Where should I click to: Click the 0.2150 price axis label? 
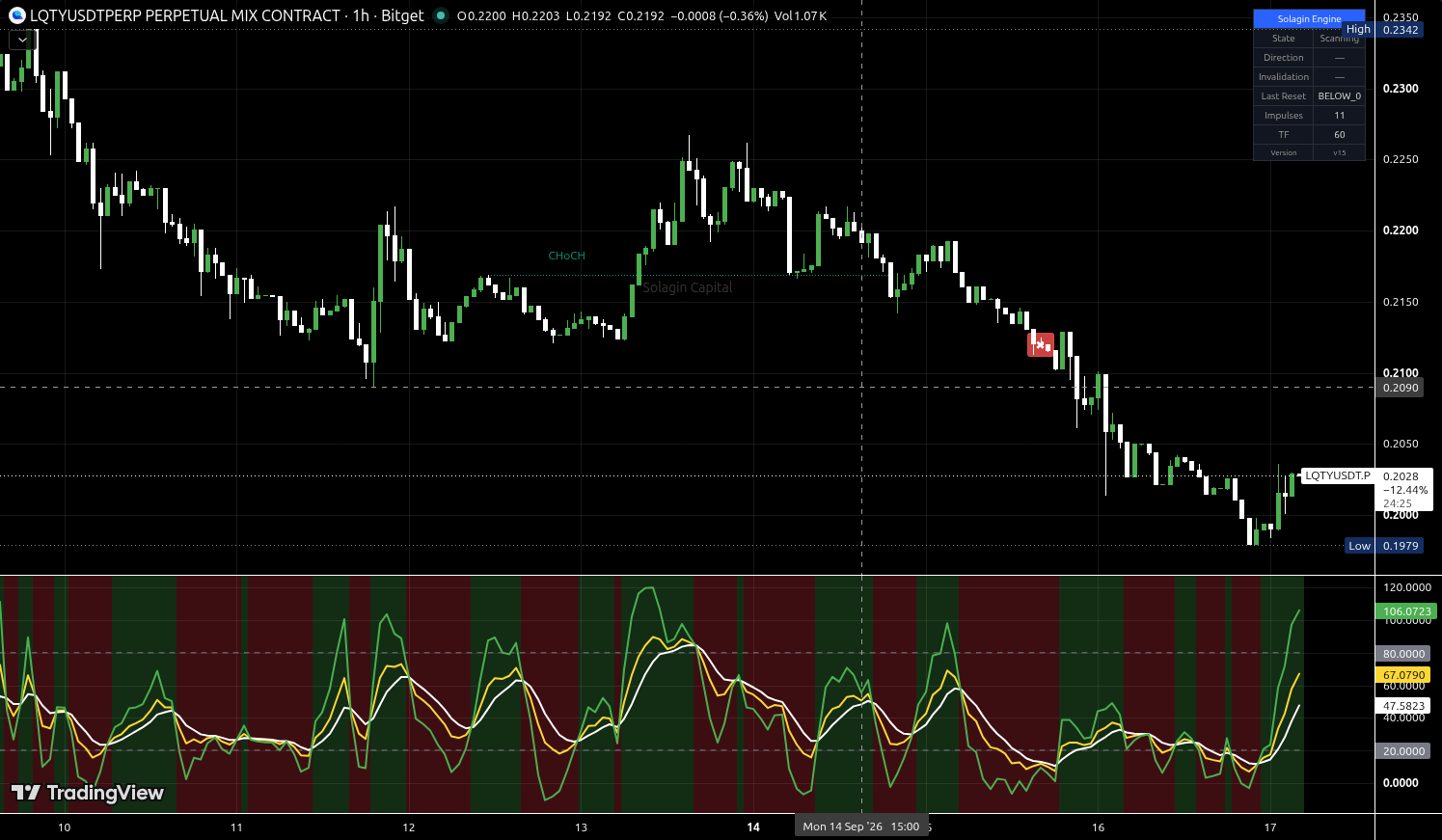pyautogui.click(x=1401, y=303)
